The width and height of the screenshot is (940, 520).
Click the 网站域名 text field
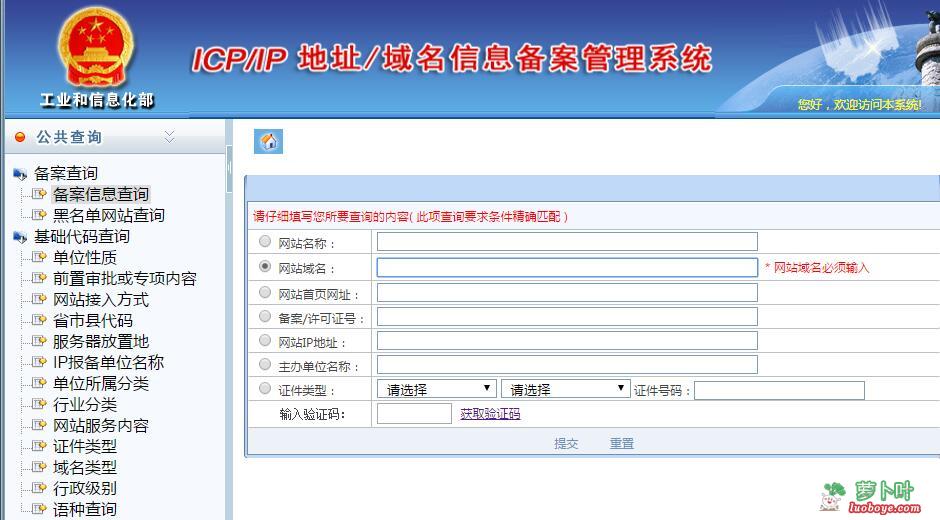pyautogui.click(x=567, y=267)
